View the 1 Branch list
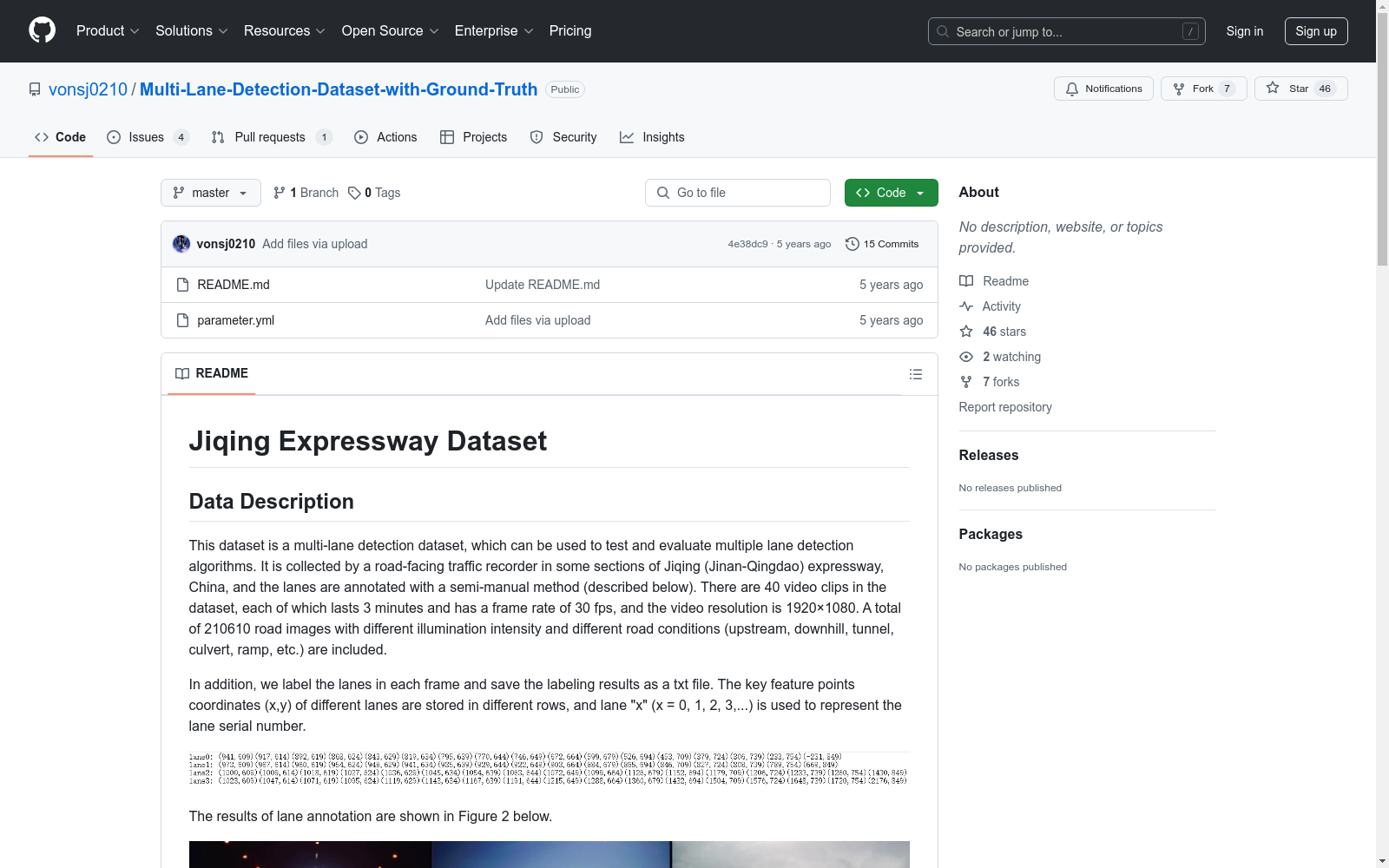The image size is (1389, 868). click(306, 193)
